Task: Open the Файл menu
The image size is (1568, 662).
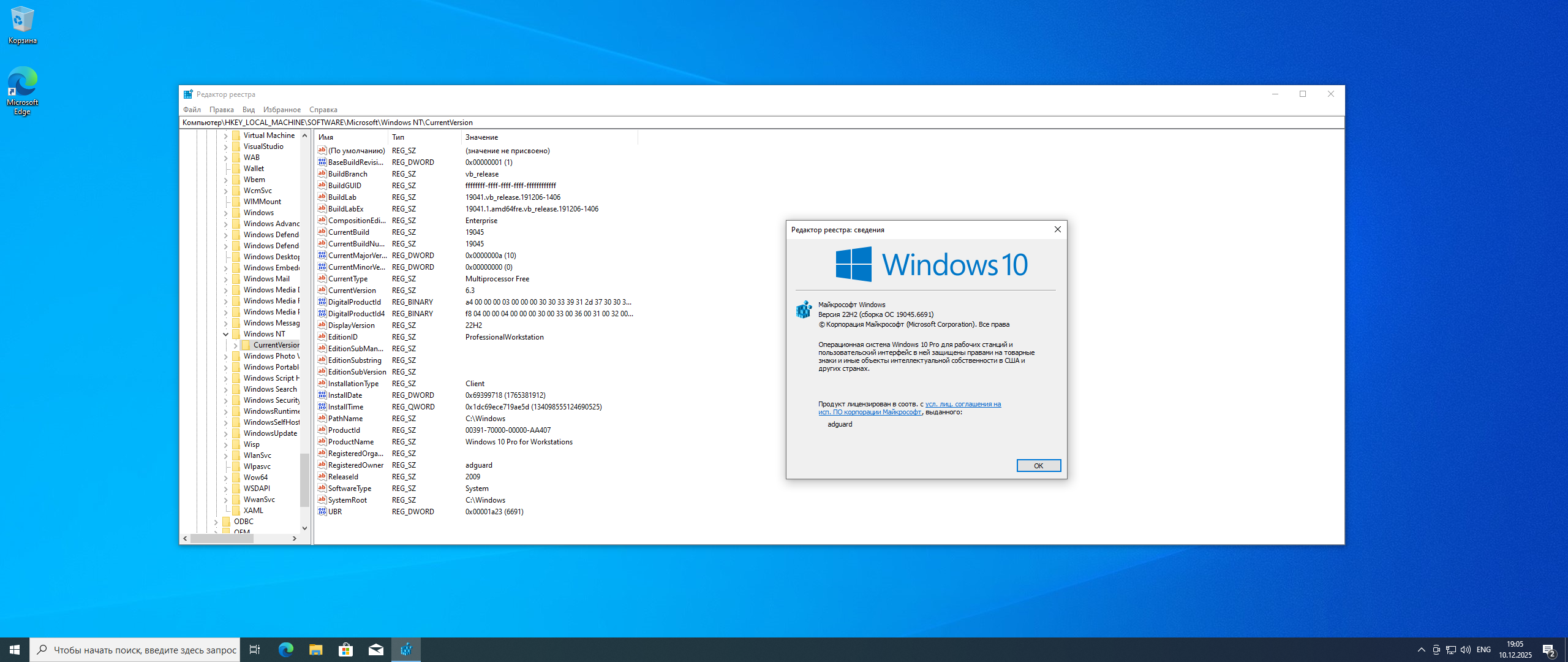Action: 192,110
